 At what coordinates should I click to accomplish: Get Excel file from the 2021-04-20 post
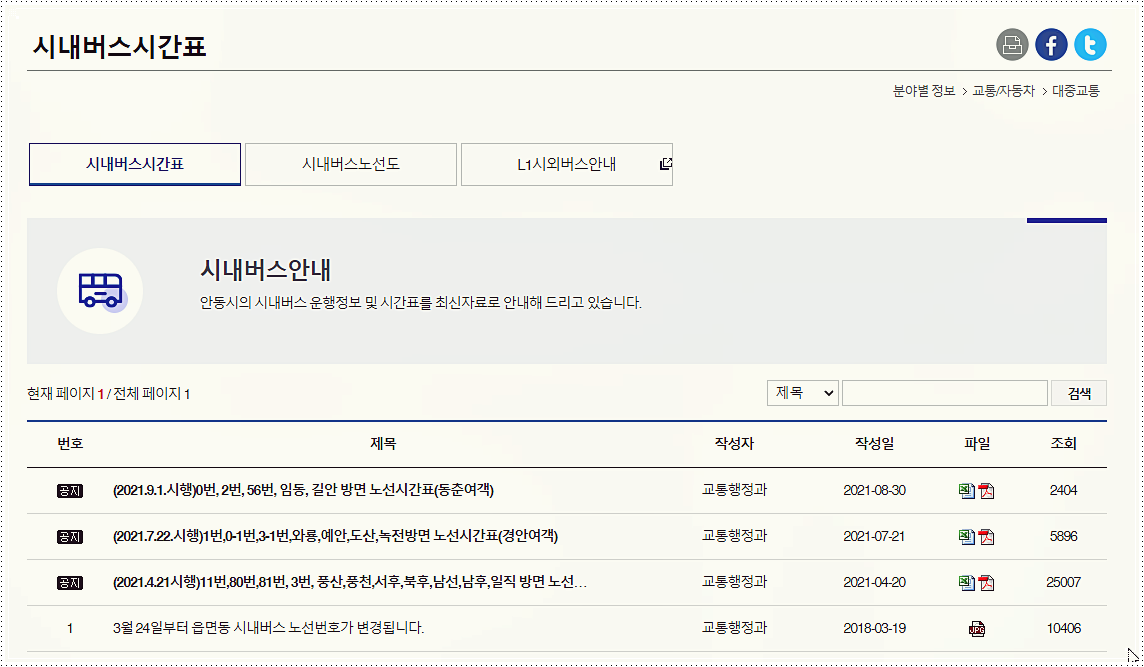tap(967, 583)
